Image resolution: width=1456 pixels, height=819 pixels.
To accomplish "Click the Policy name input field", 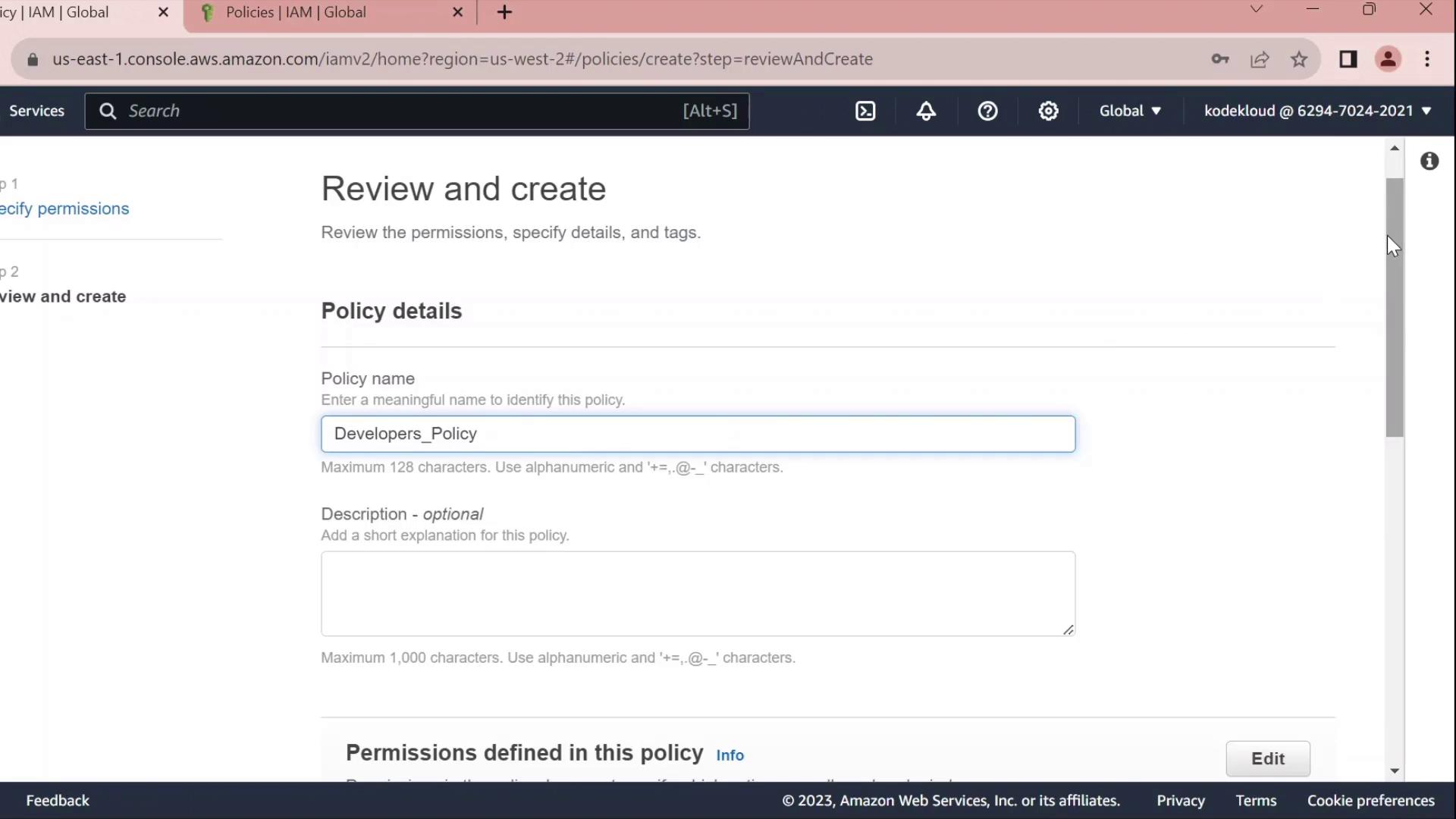I will click(698, 434).
